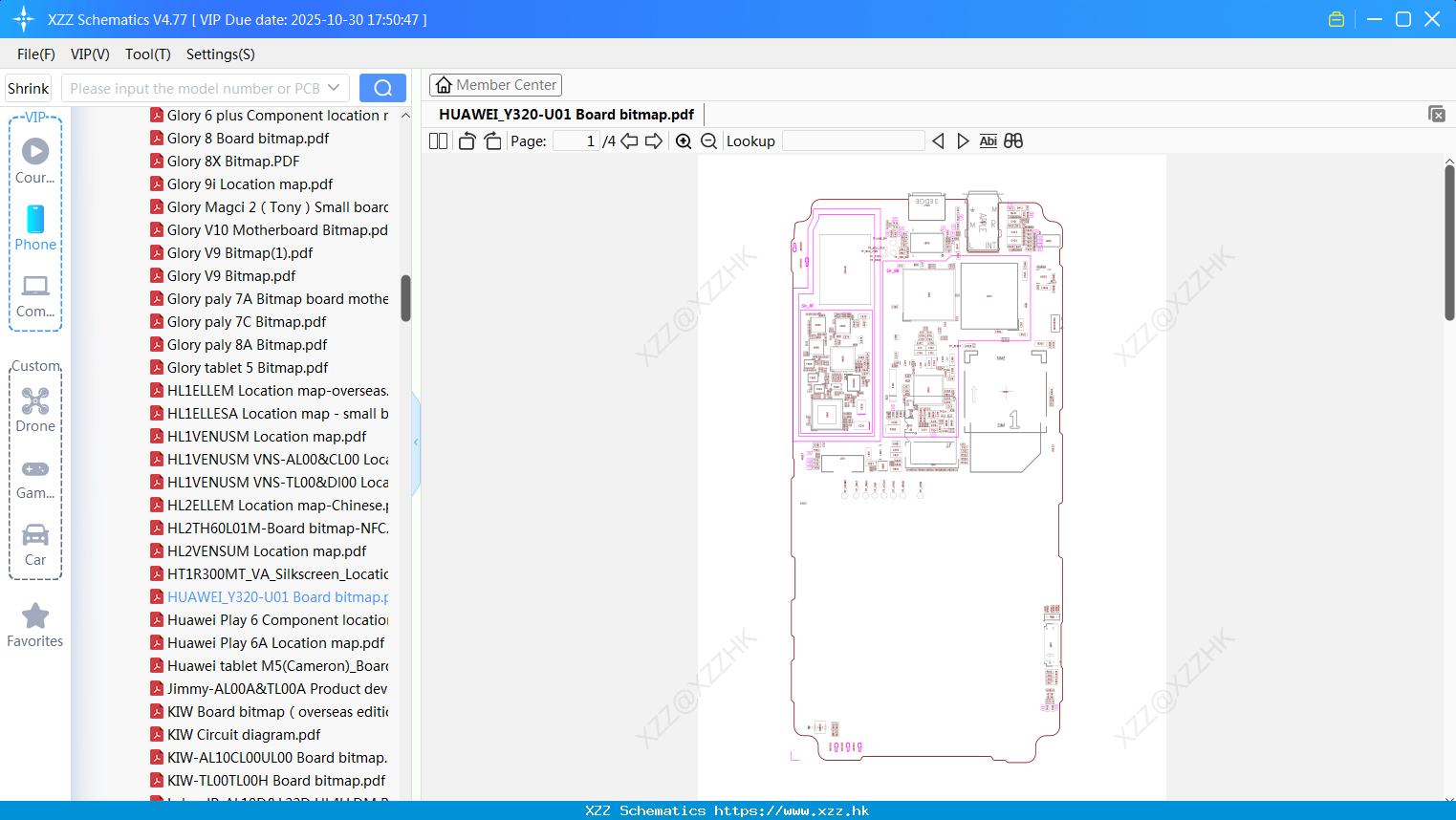This screenshot has height=820, width=1456.
Task: Expand the model number dropdown arrow
Action: 334,88
